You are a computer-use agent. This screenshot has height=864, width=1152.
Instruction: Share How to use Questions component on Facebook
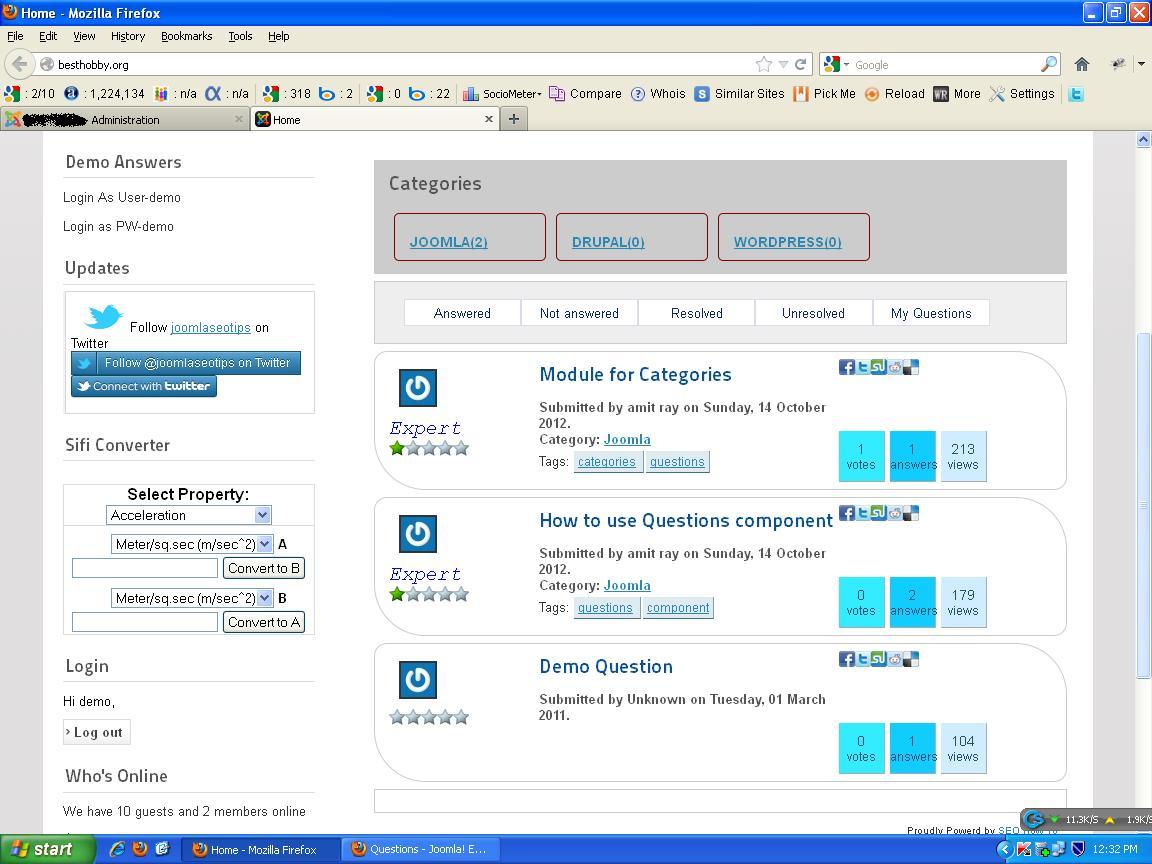pos(846,513)
